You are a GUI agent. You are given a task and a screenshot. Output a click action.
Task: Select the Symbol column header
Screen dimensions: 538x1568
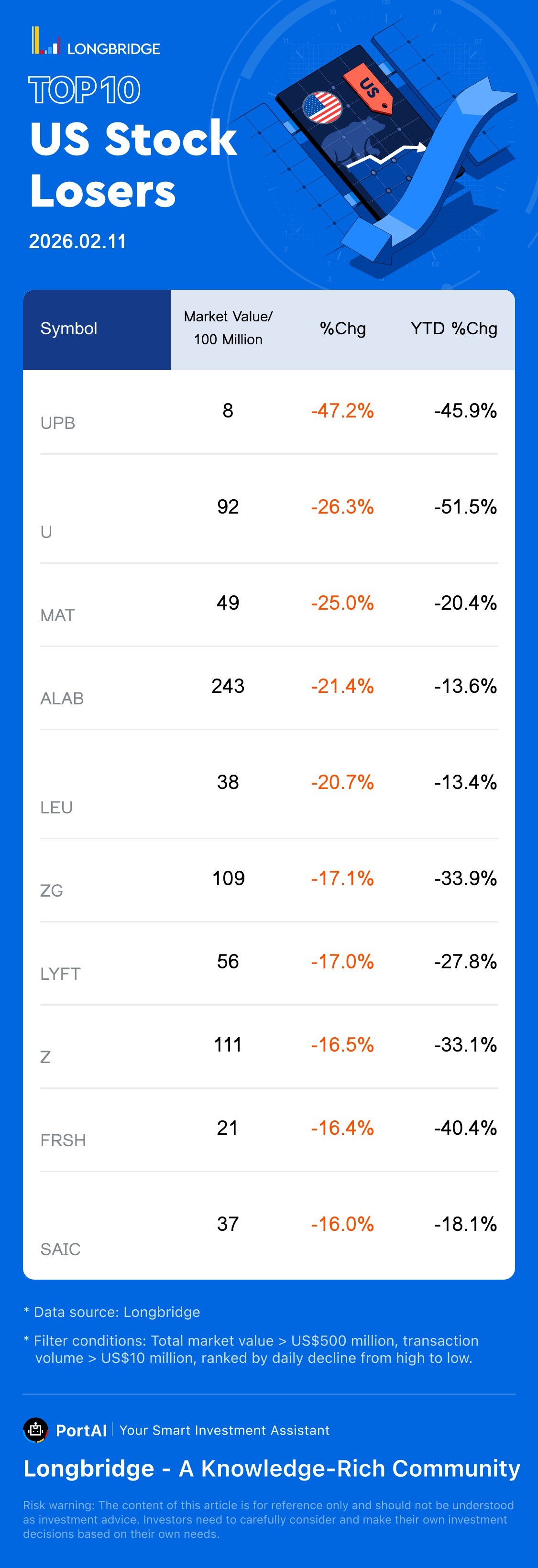69,329
